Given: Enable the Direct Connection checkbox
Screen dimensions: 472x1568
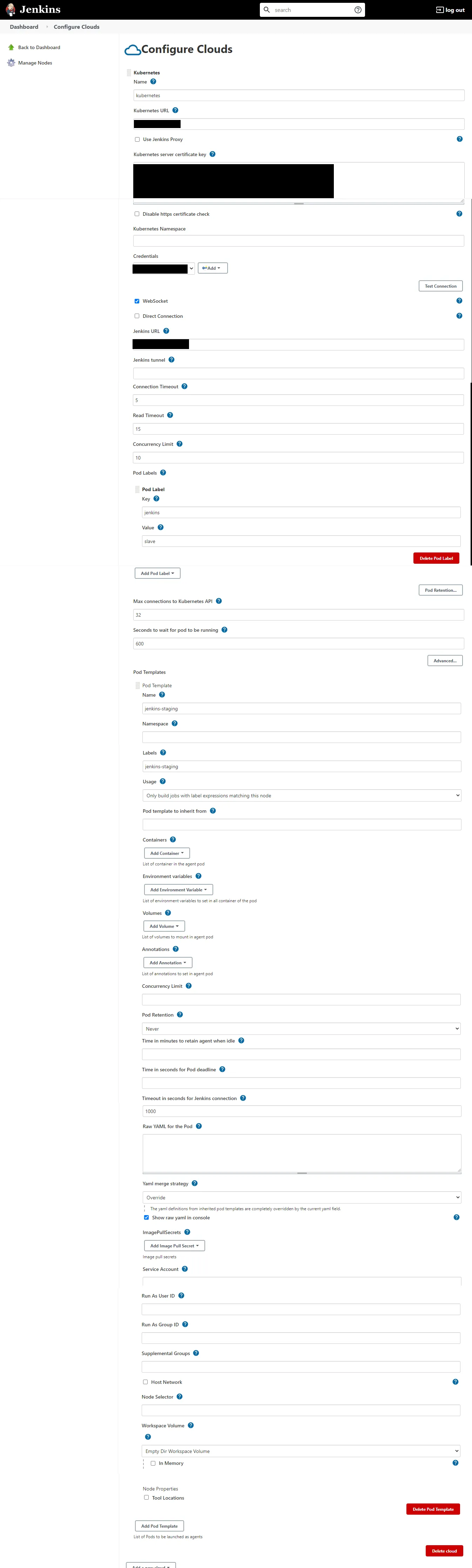Looking at the screenshot, I should (137, 316).
